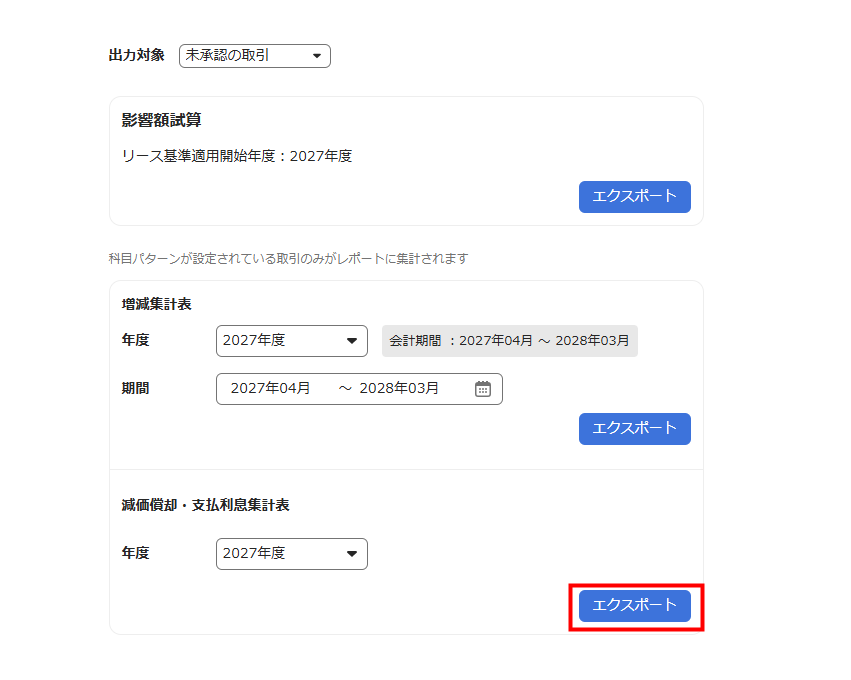Click the 期間 label in 増減集計表

[135, 389]
